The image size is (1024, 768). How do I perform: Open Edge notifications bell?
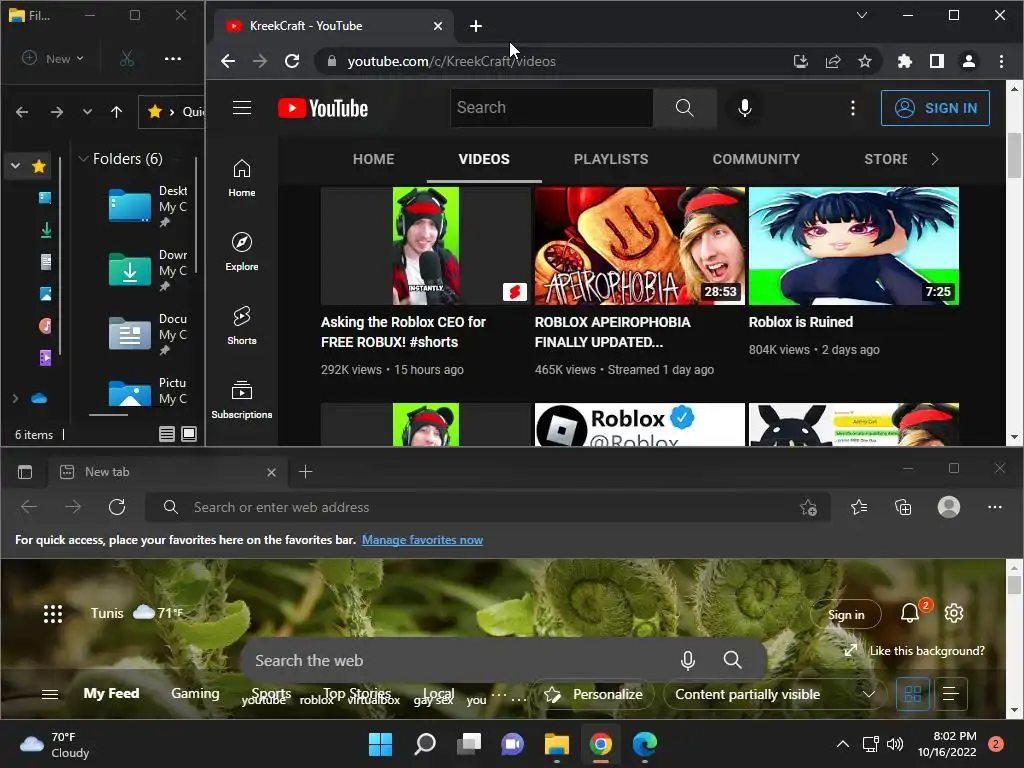910,613
